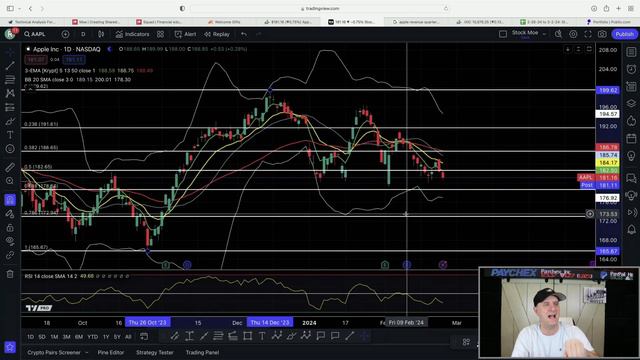Viewport: 640px width, 360px height.
Task: Open the AAPL symbol search box
Action: (35, 34)
